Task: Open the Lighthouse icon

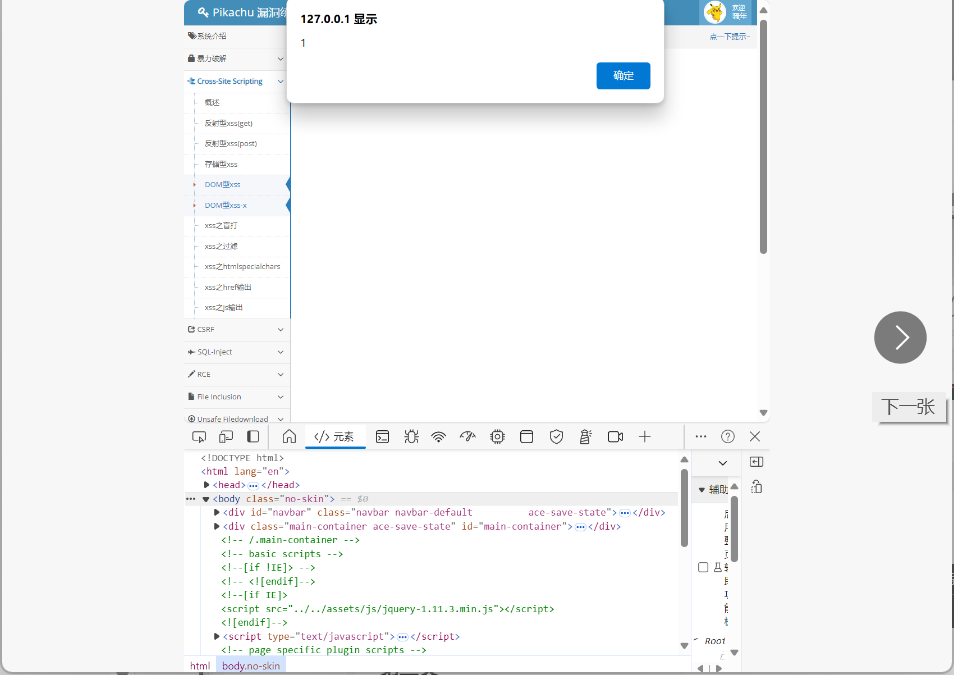Action: (x=585, y=436)
